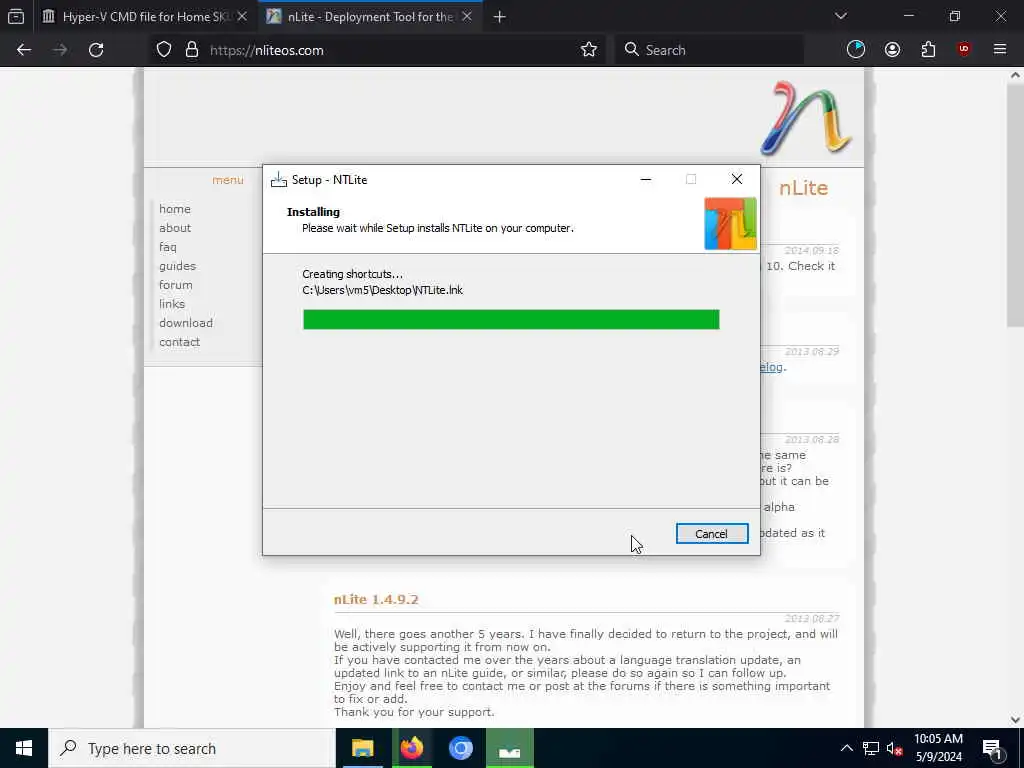Click the scrollbar up arrow
1024x768 pixels.
(1015, 75)
